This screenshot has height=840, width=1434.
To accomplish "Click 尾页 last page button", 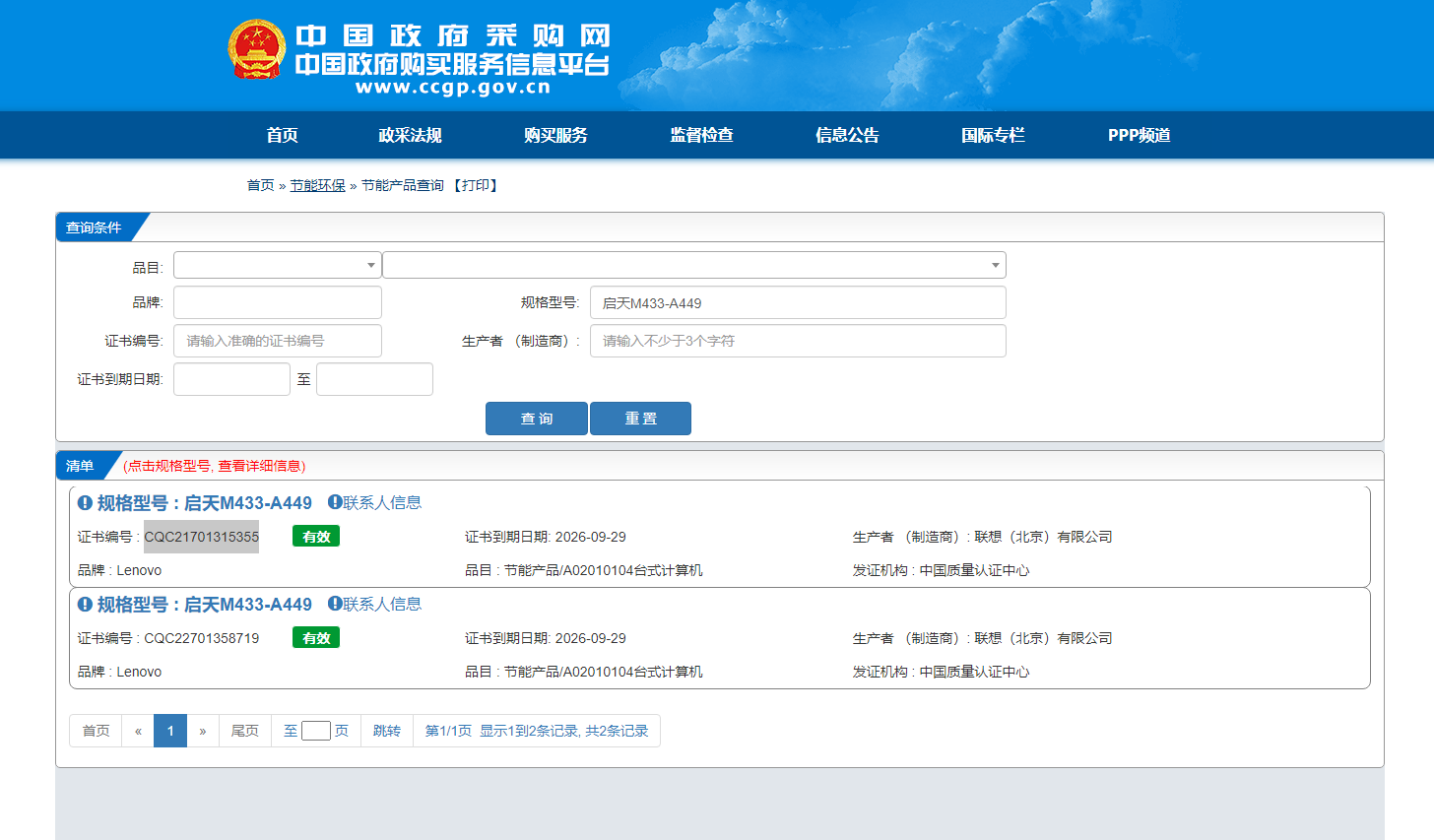I will pyautogui.click(x=245, y=731).
